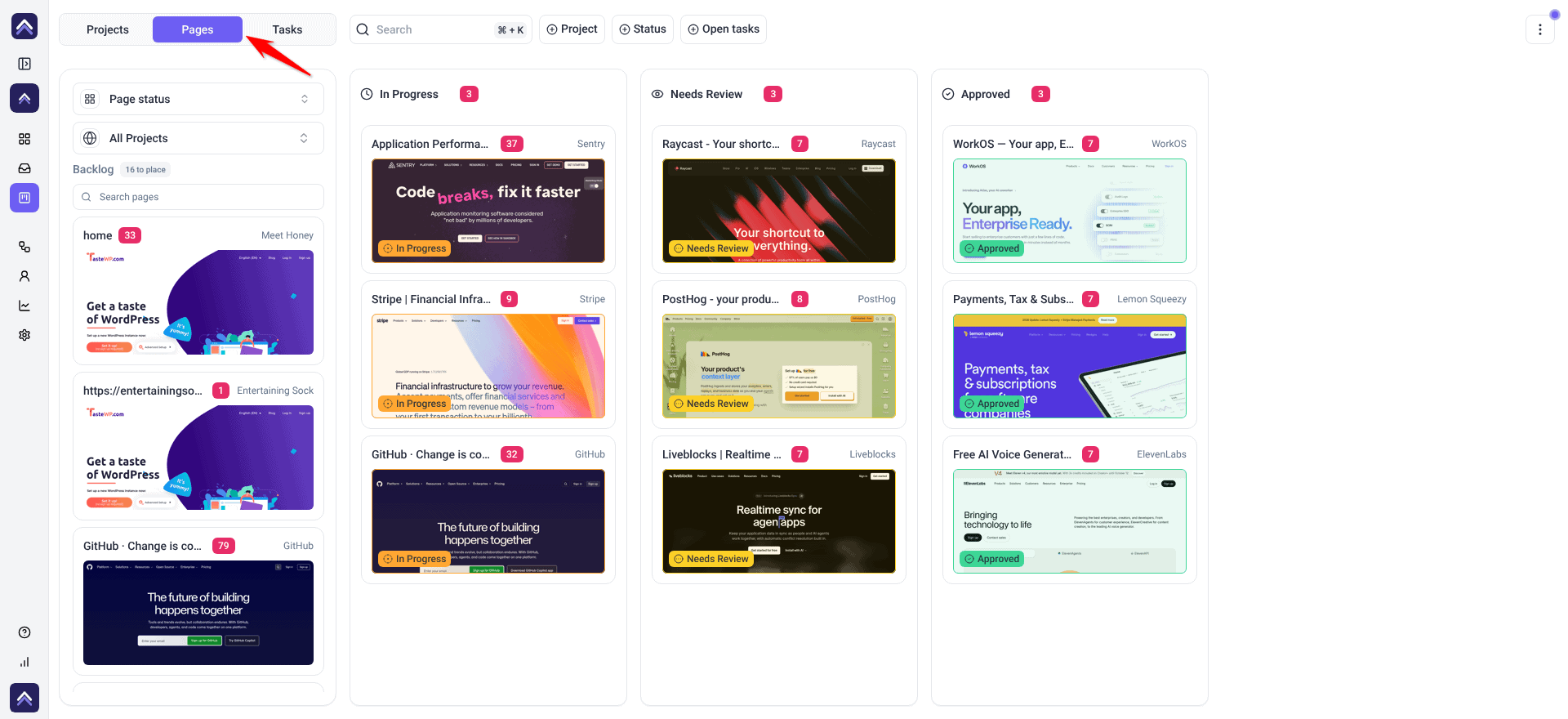Image resolution: width=1568 pixels, height=719 pixels.
Task: Open the All Projects dropdown
Action: click(x=198, y=138)
